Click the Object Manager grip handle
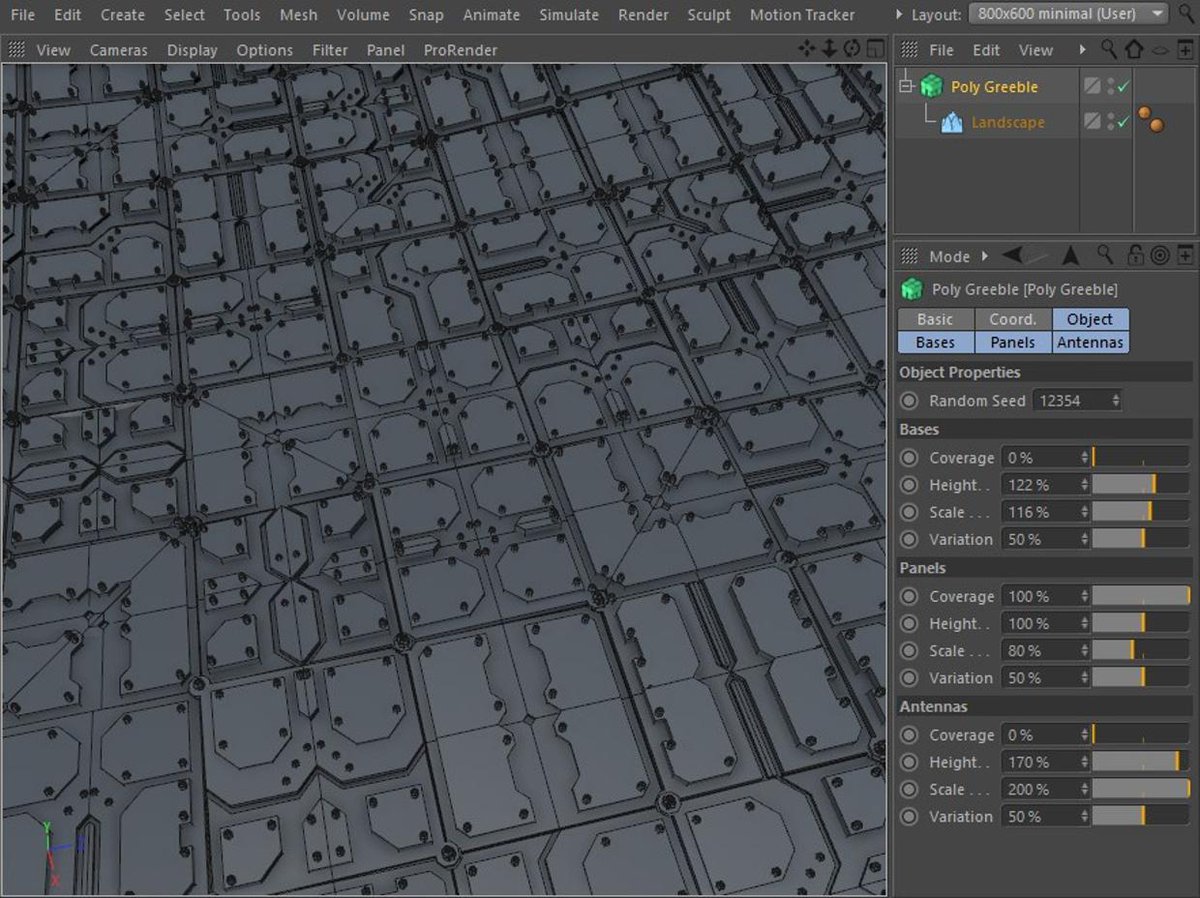Screen dimensions: 1200x898 (x=910, y=50)
